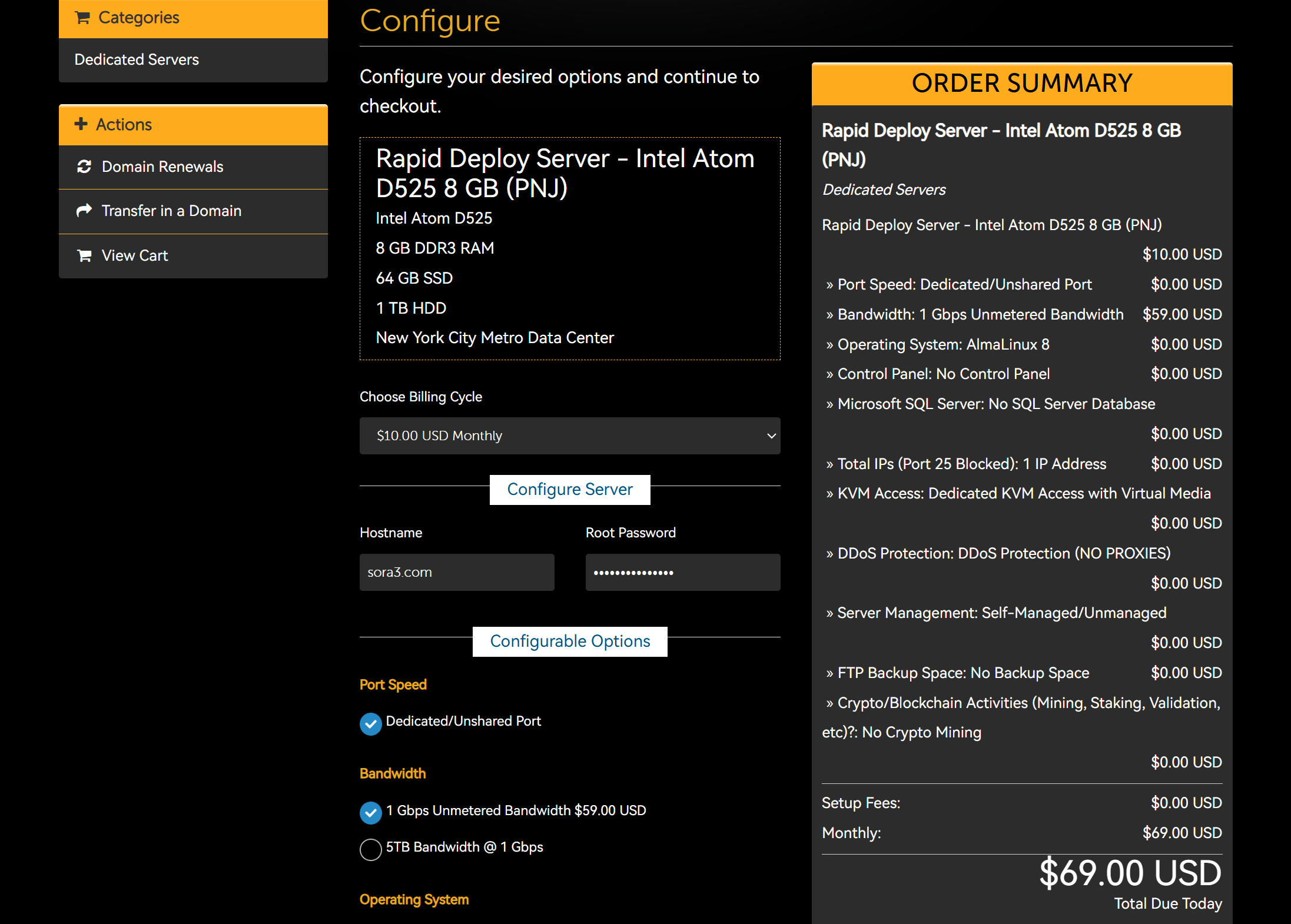The image size is (1291, 924).
Task: Select the Dedicated/Unshared Port radio option
Action: (370, 724)
